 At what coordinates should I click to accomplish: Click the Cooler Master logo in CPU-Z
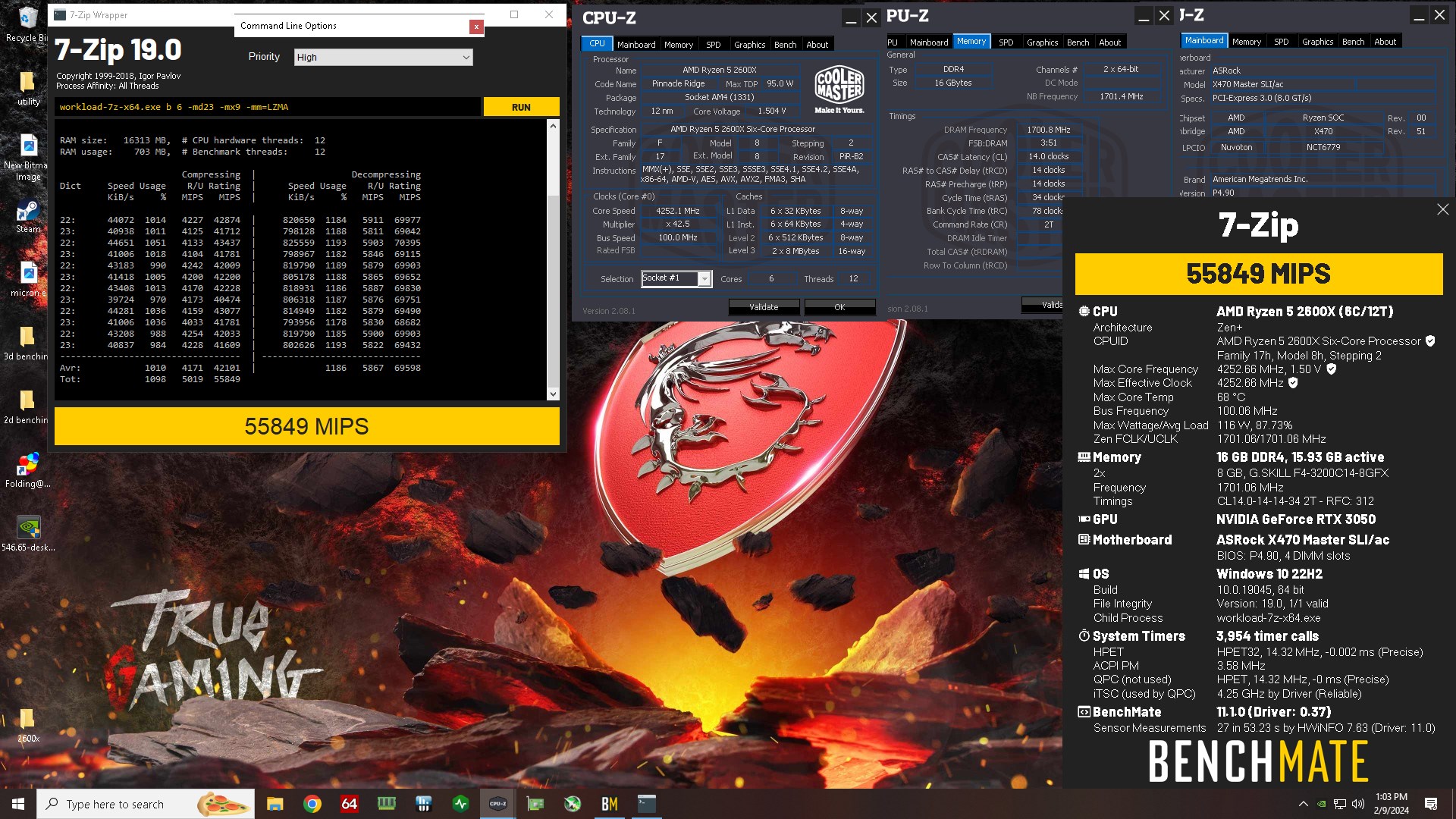[839, 89]
